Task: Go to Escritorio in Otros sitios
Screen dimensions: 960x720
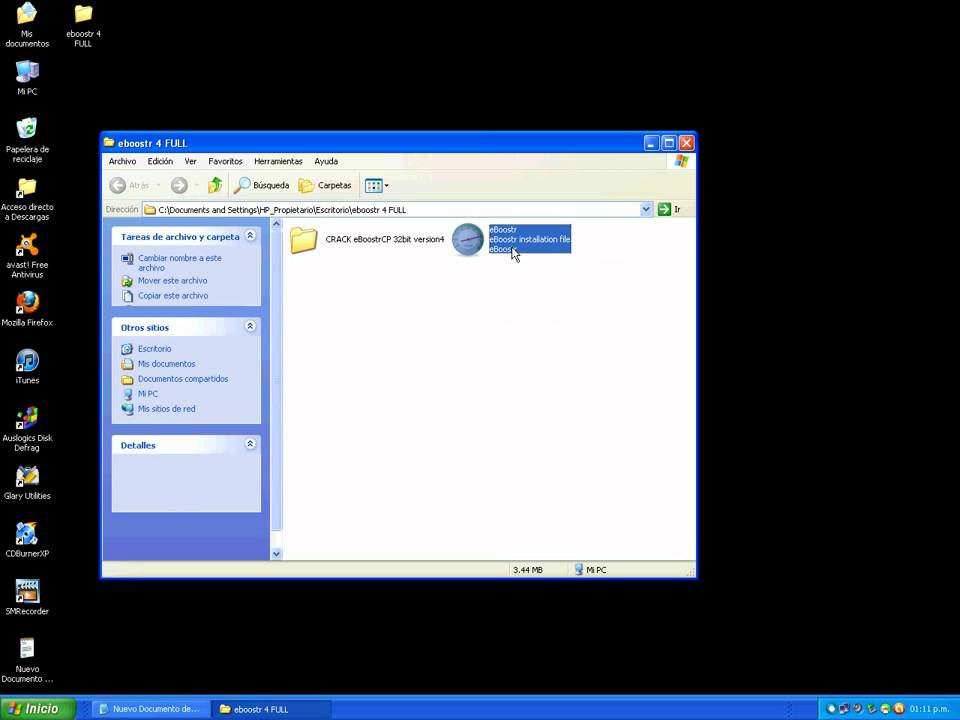Action: click(154, 348)
